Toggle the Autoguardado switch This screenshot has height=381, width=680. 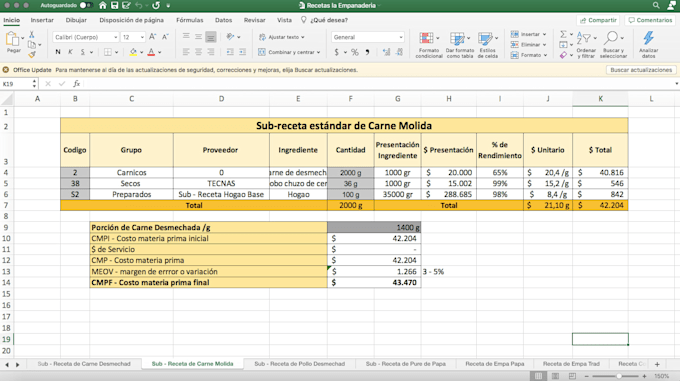86,5
